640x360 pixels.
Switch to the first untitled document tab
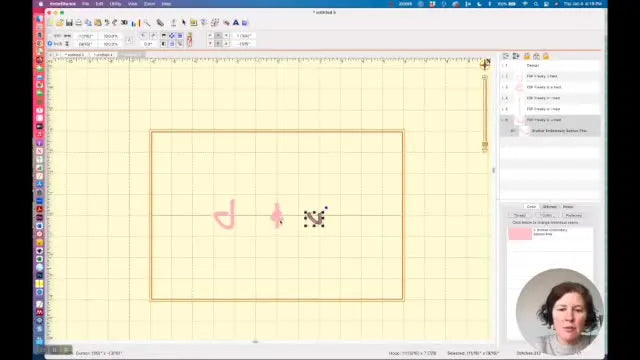click(x=74, y=55)
